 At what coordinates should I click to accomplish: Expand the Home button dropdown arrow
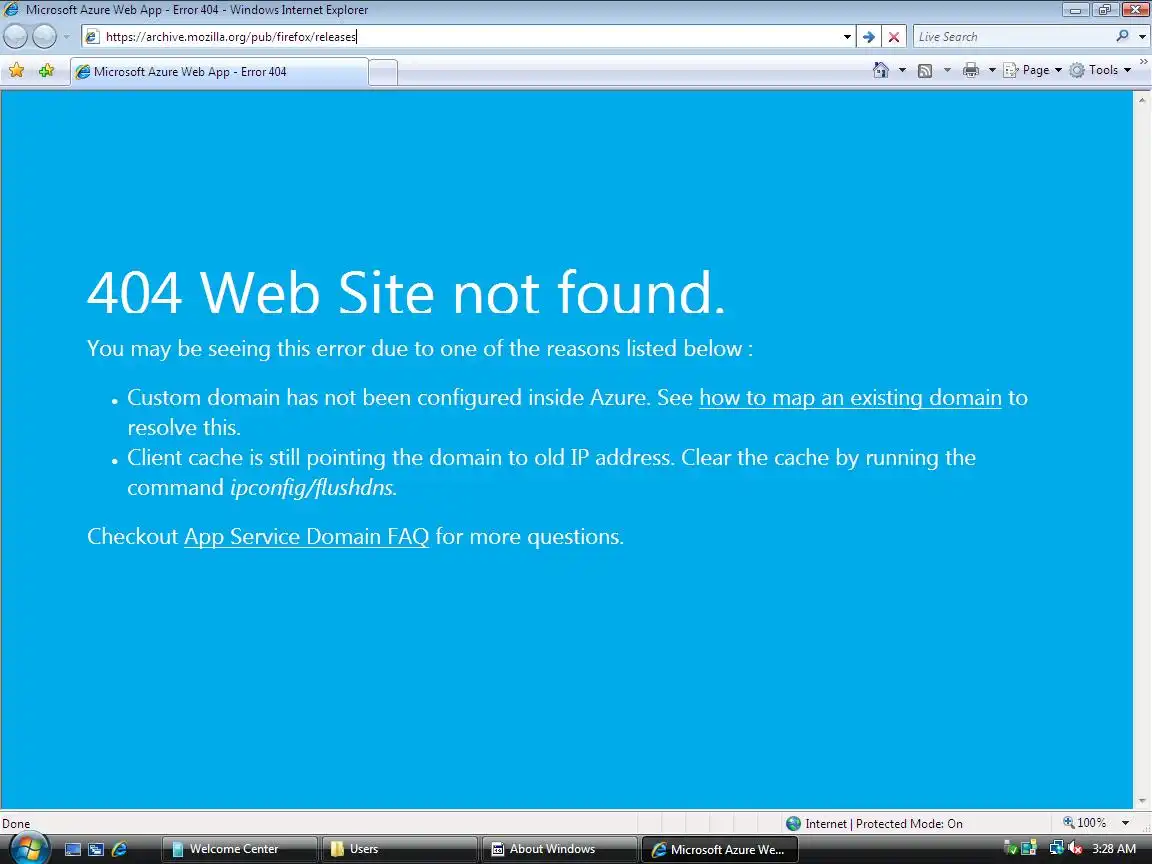pos(902,71)
